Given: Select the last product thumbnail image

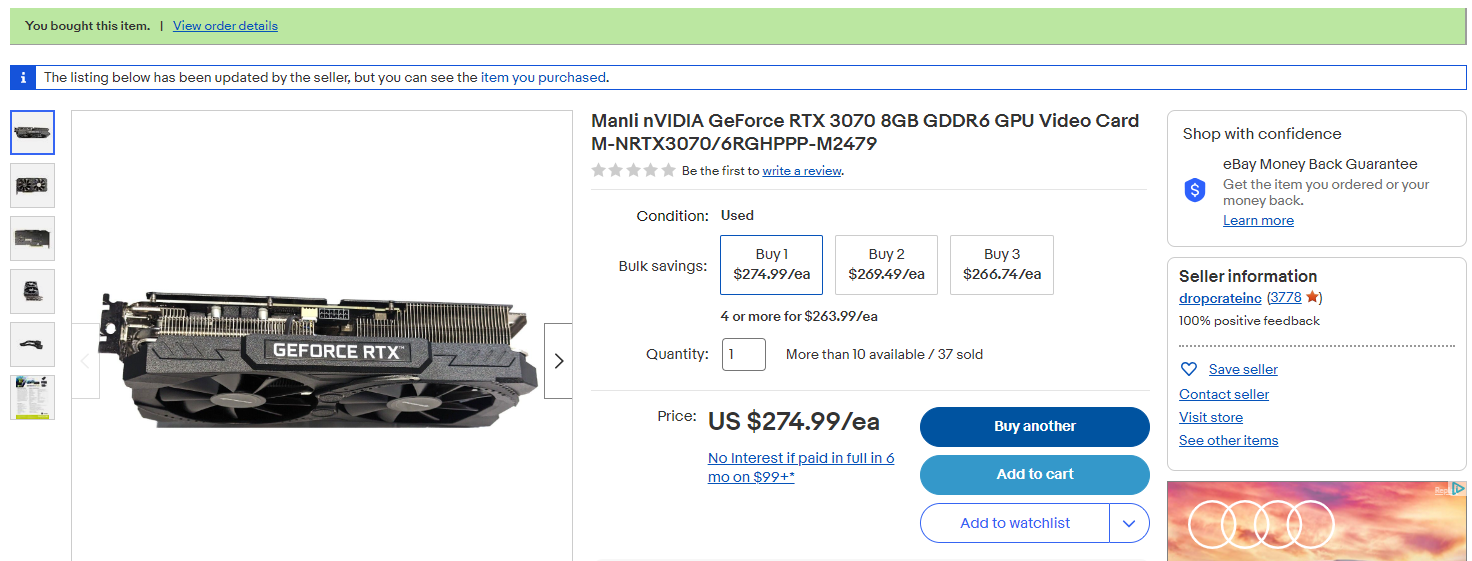Looking at the screenshot, I should [x=33, y=397].
